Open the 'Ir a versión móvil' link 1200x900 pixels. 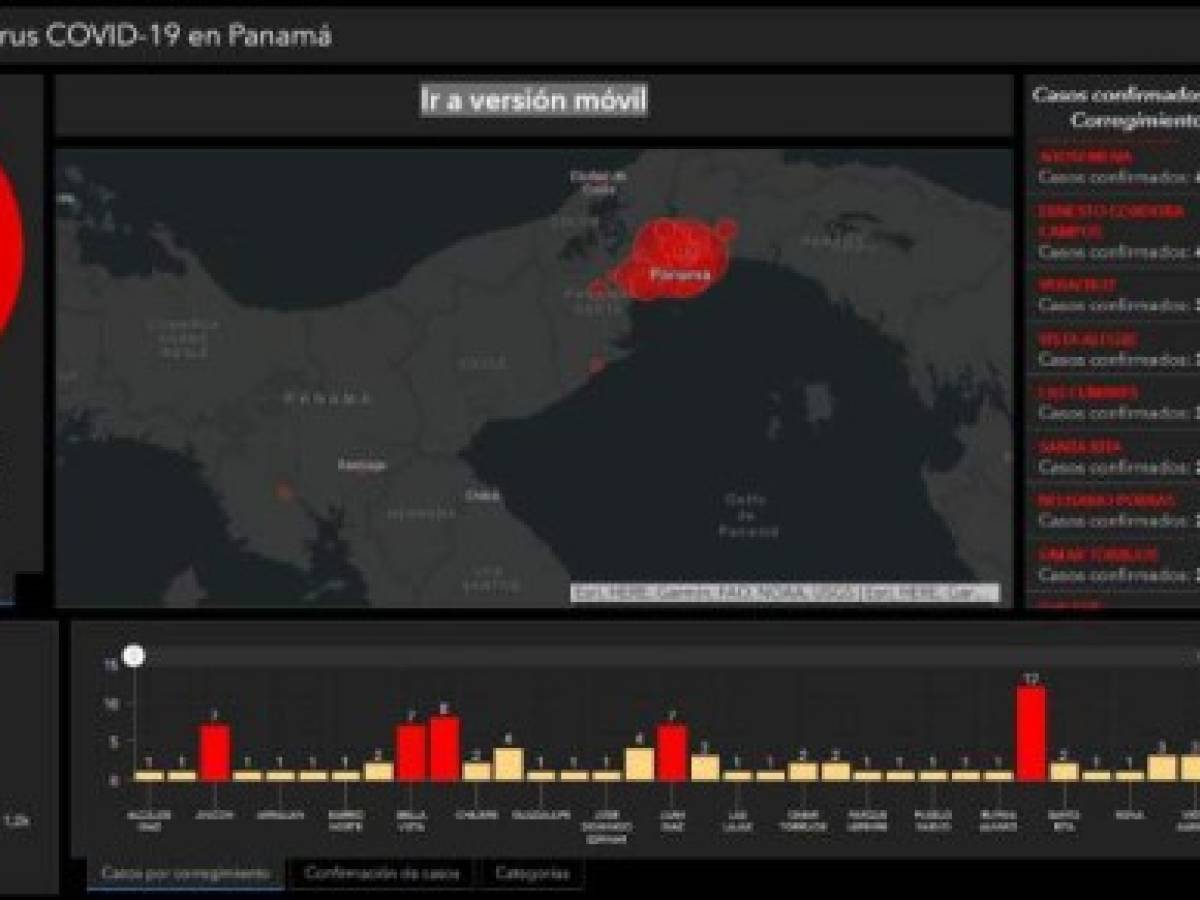(533, 101)
